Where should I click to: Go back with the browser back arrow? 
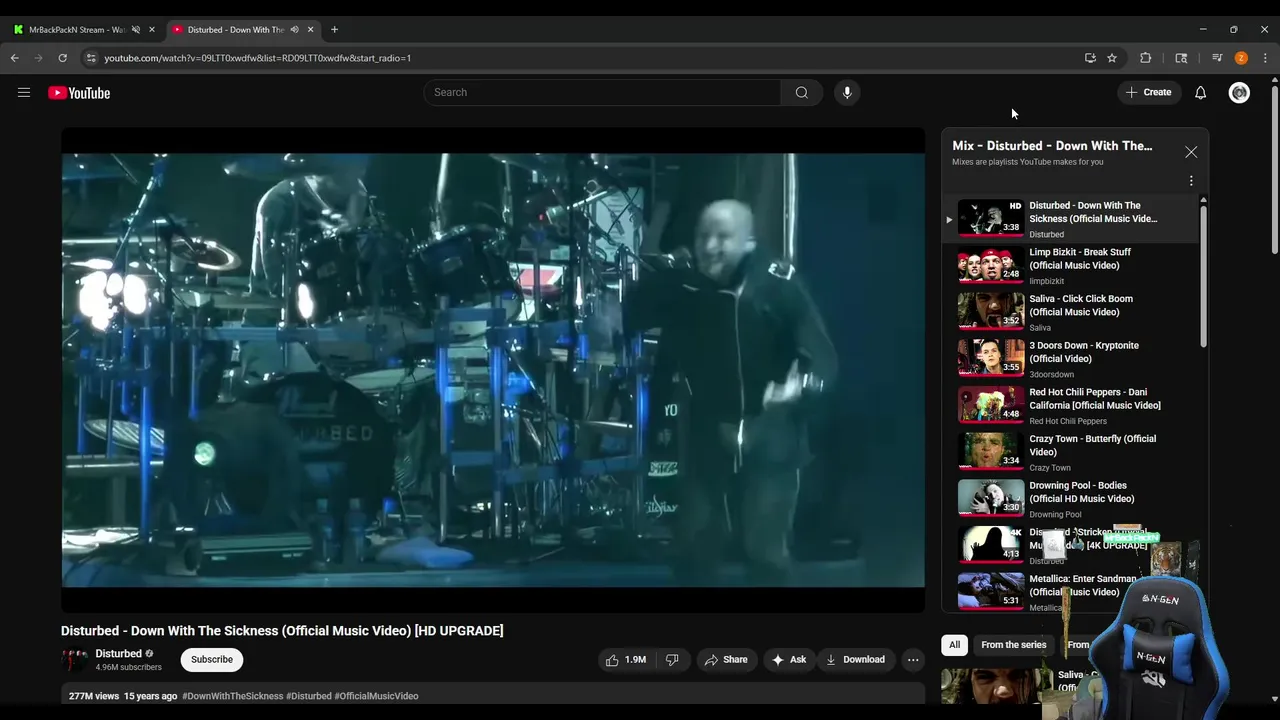pyautogui.click(x=15, y=58)
